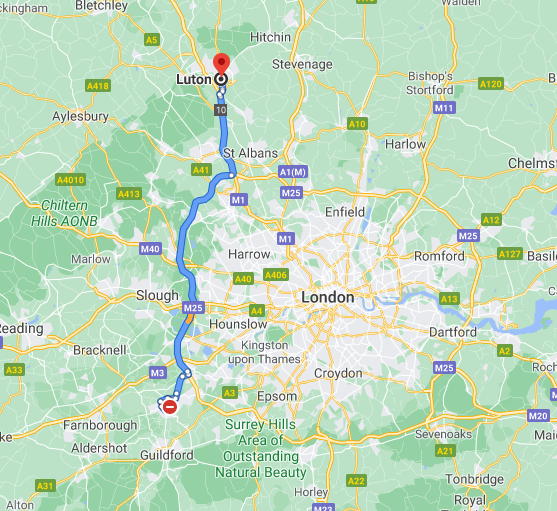
Task: Click the M11 motorway shield
Action: [x=444, y=108]
